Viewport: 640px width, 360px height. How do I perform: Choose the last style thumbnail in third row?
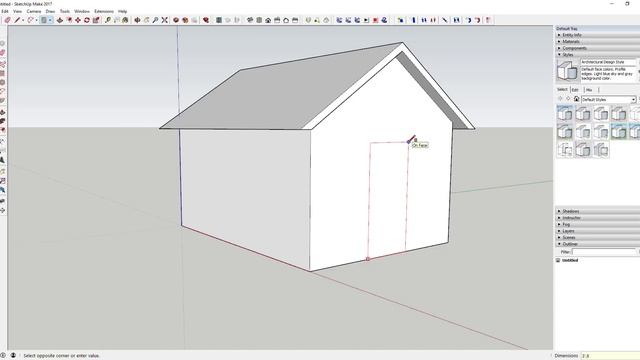(x=601, y=149)
